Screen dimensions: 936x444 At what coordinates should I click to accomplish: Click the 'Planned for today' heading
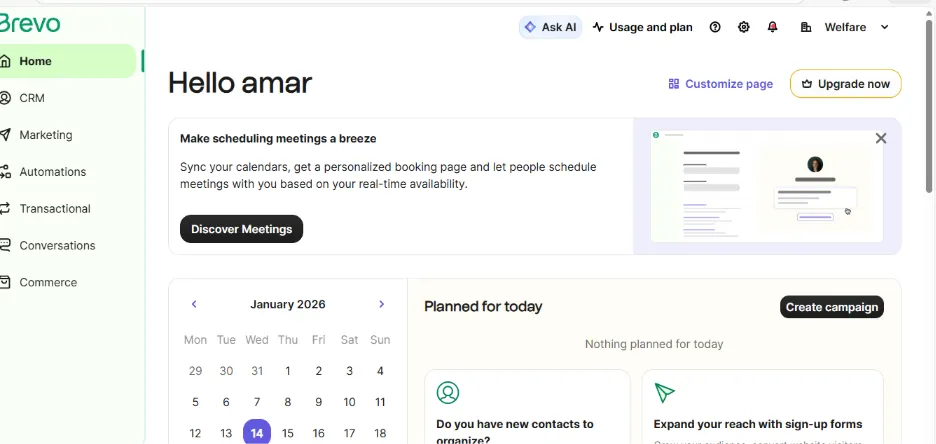(483, 307)
